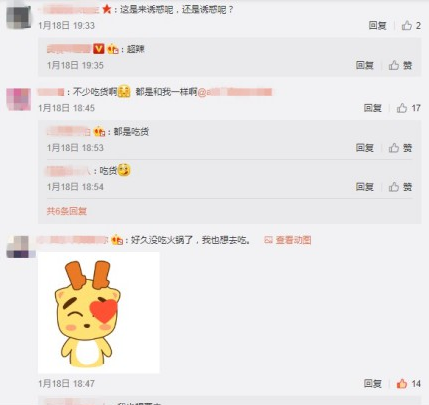The image size is (429, 405).
Task: Click the @mention link in 18:45 comment
Action: 235,92
